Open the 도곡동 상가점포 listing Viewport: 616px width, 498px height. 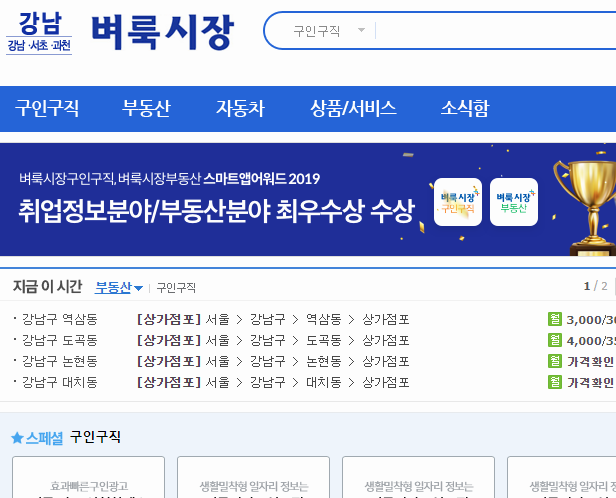[273, 341]
